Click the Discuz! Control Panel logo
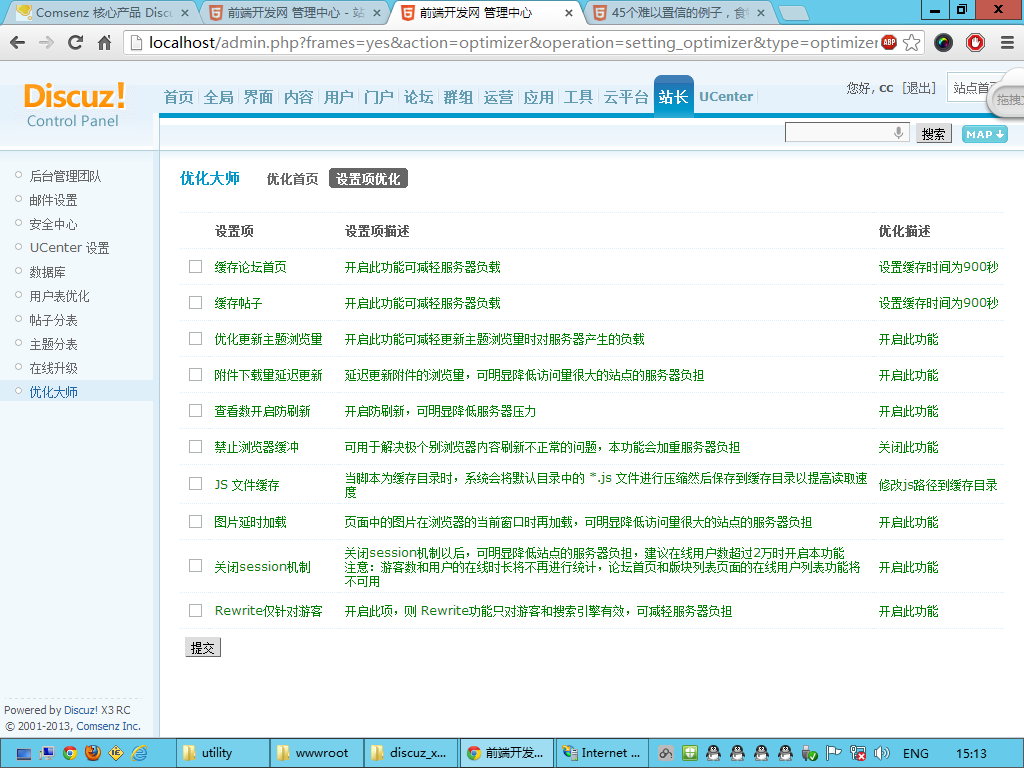Screen dimensions: 1024x768 click(x=73, y=104)
